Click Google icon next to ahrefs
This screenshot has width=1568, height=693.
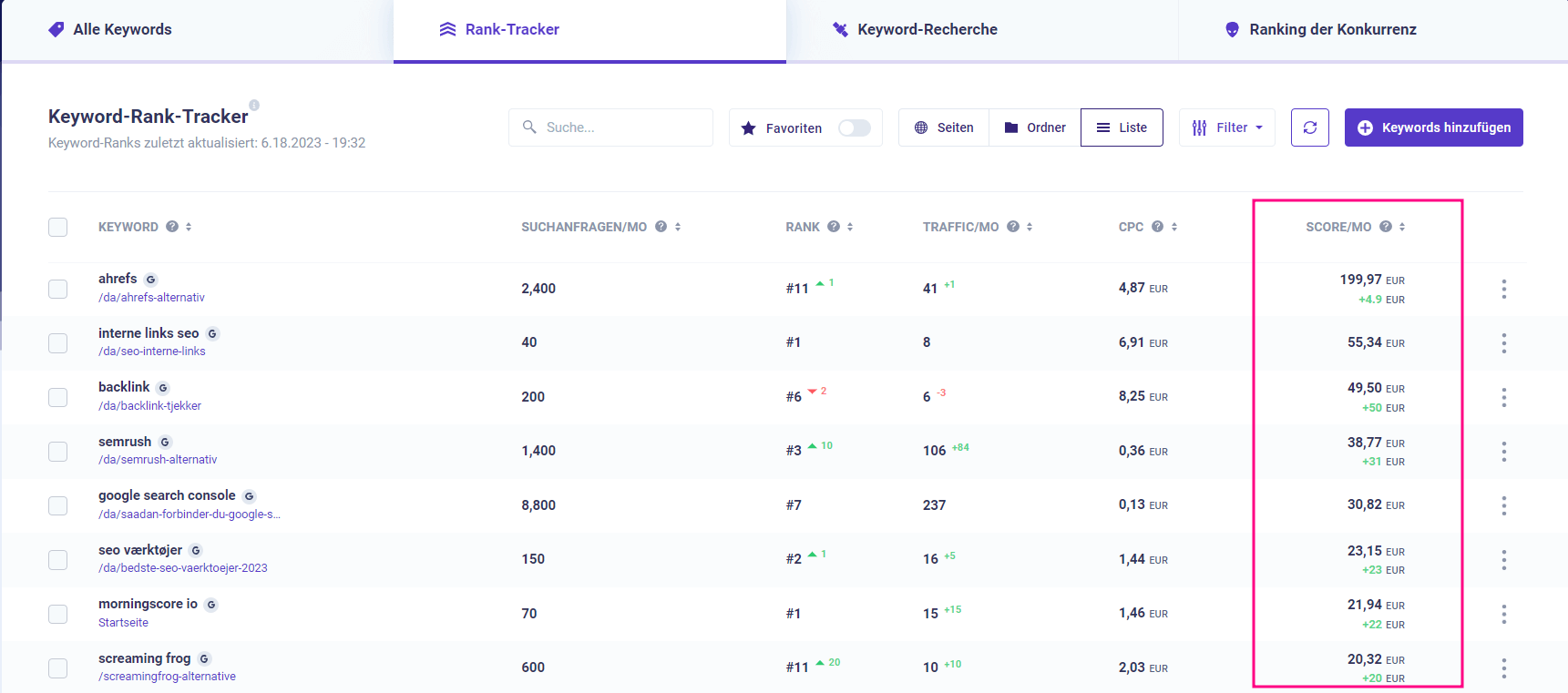tap(151, 280)
